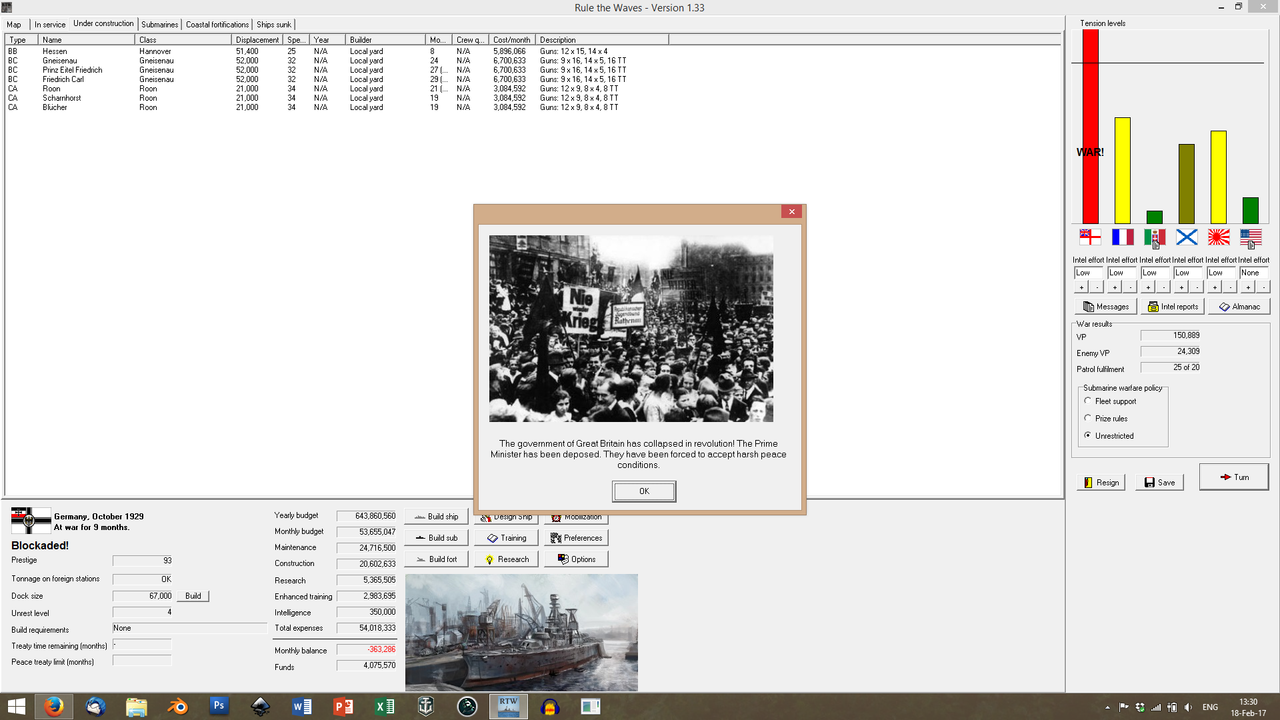The width and height of the screenshot is (1280, 720).
Task: Open Messages via its icon button
Action: [1104, 306]
